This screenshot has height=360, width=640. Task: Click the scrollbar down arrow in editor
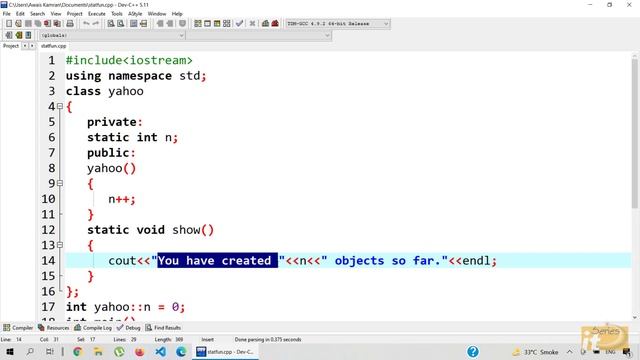click(634, 318)
